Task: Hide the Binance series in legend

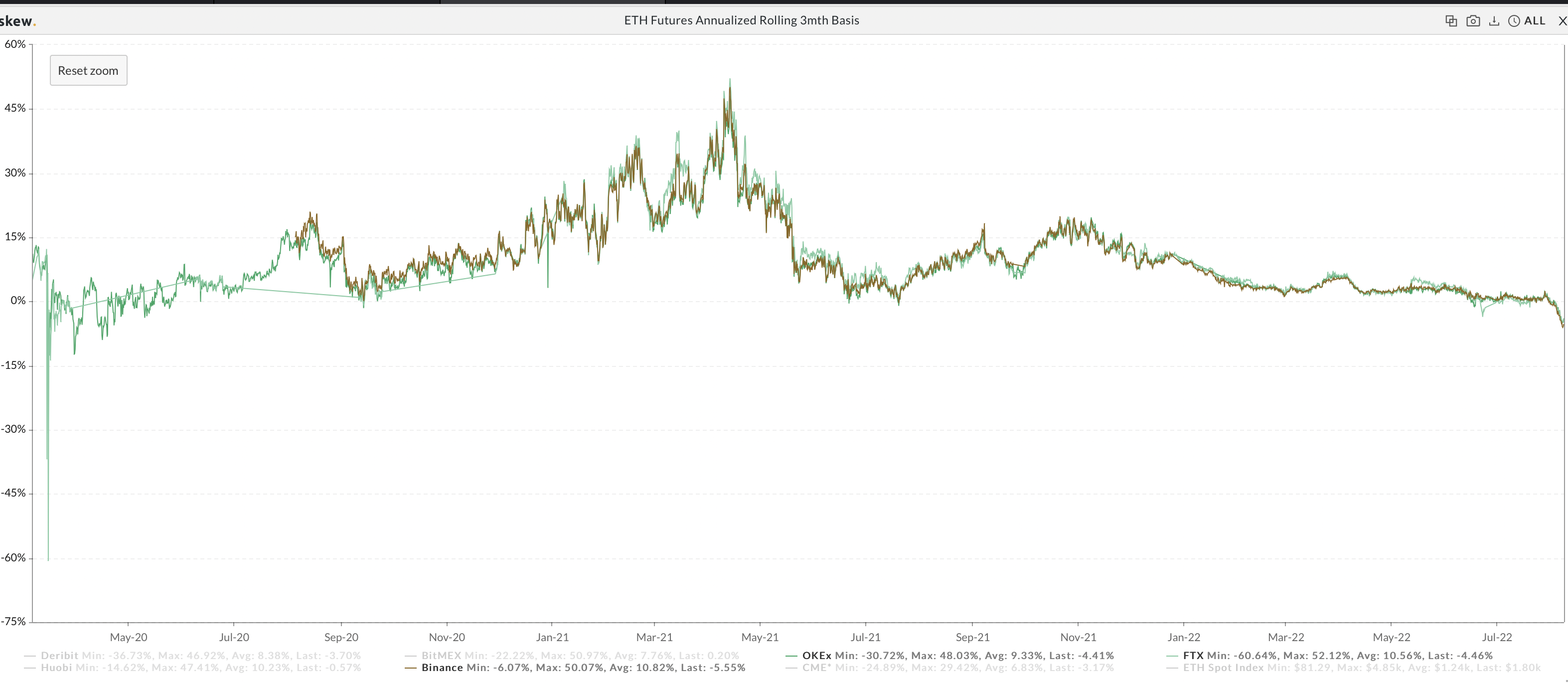Action: click(x=575, y=668)
